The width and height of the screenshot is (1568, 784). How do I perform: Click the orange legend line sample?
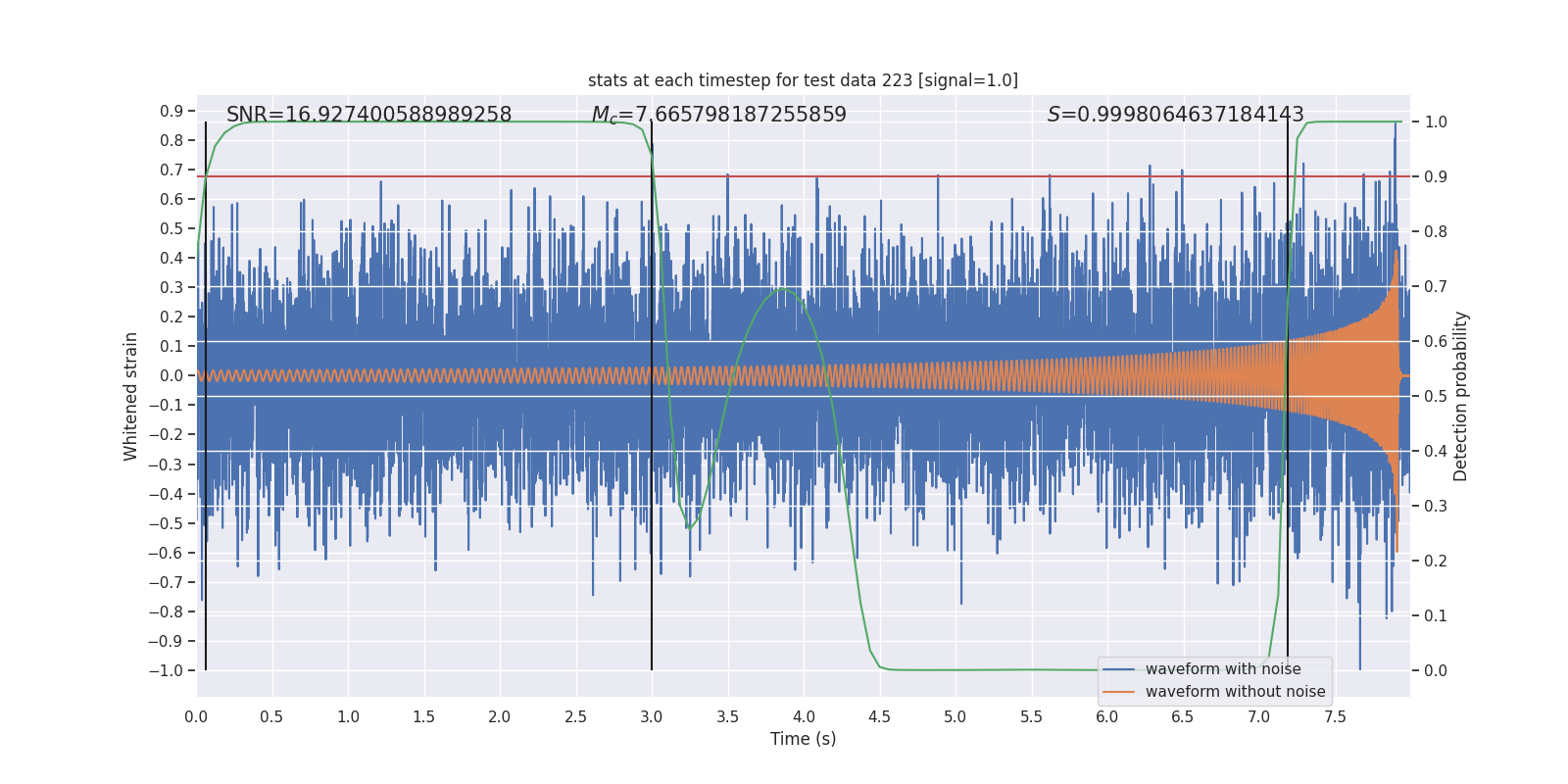click(x=1119, y=692)
